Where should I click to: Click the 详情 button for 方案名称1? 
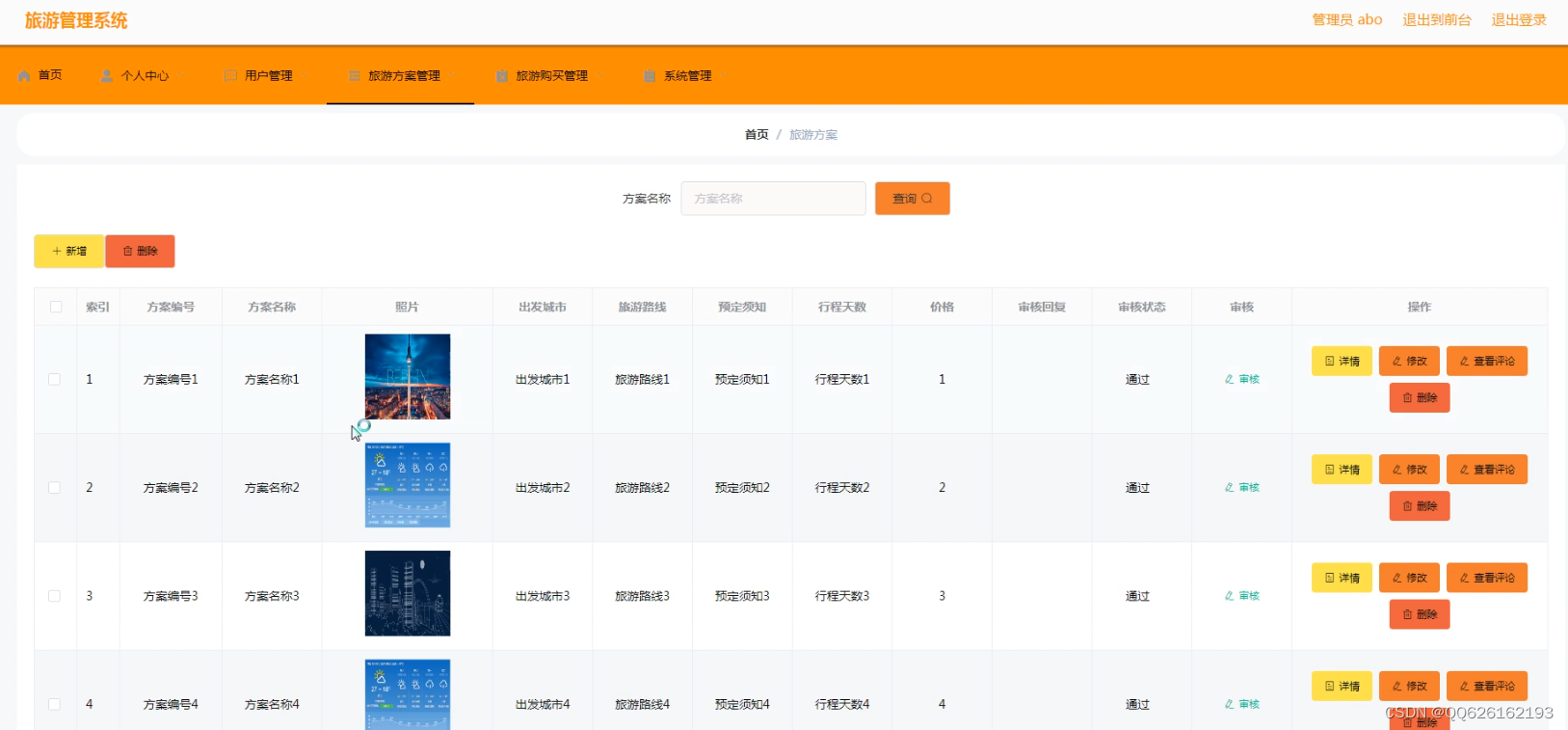(1342, 361)
